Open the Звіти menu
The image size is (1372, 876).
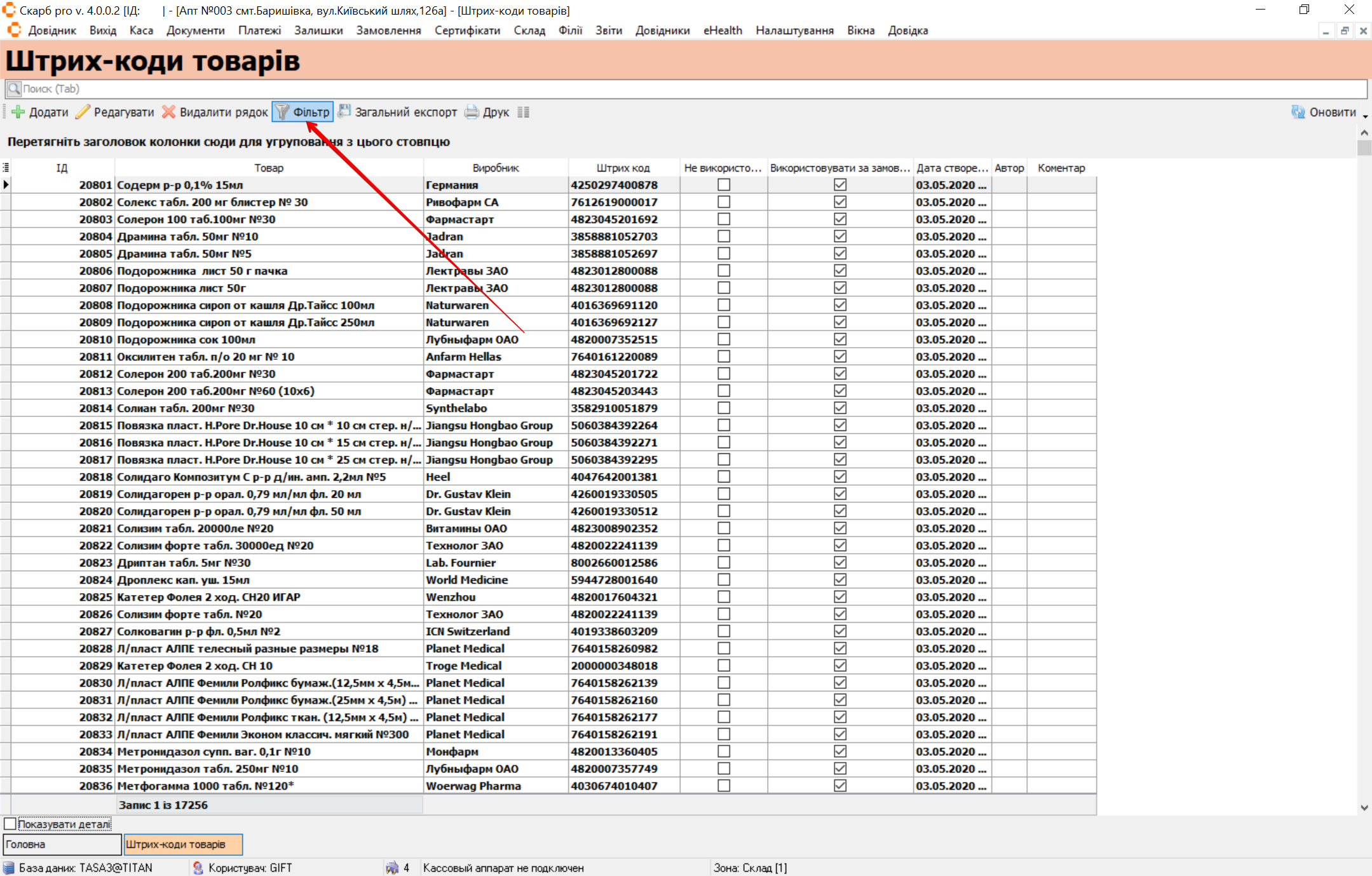(x=608, y=31)
